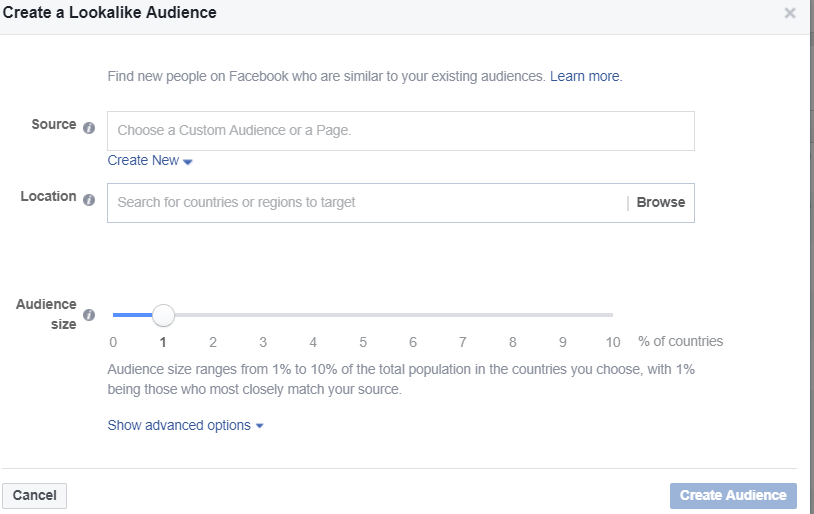
Task: Set audience size slider to 3
Action: click(263, 315)
